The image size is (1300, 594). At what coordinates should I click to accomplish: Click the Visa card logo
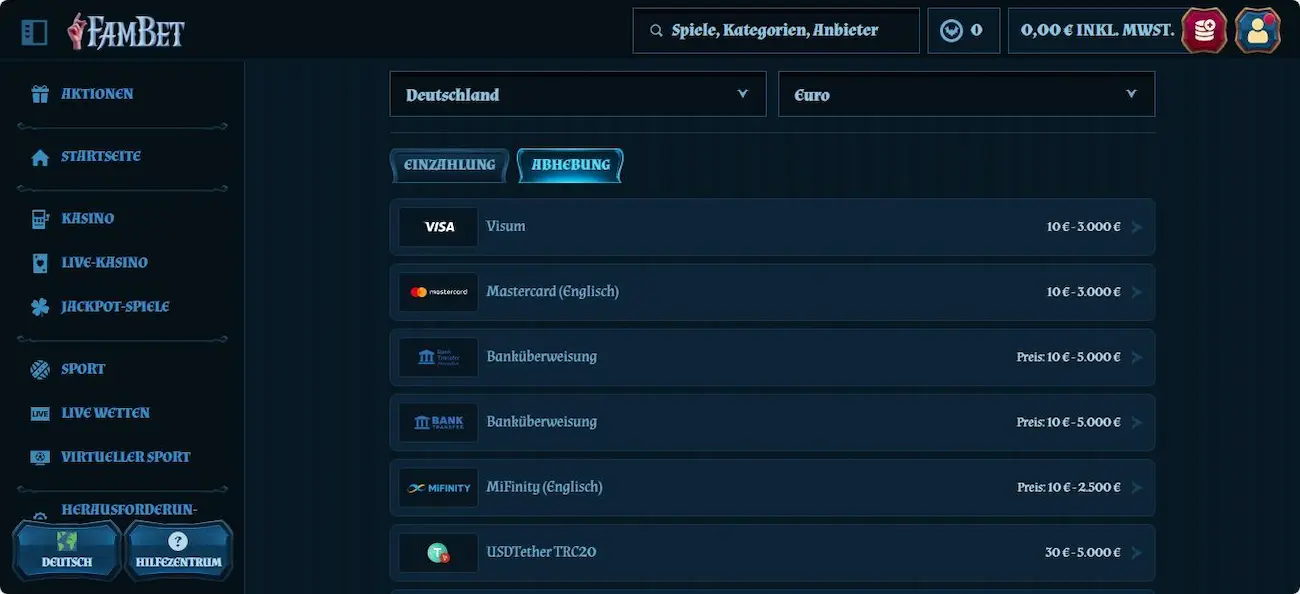(x=438, y=227)
